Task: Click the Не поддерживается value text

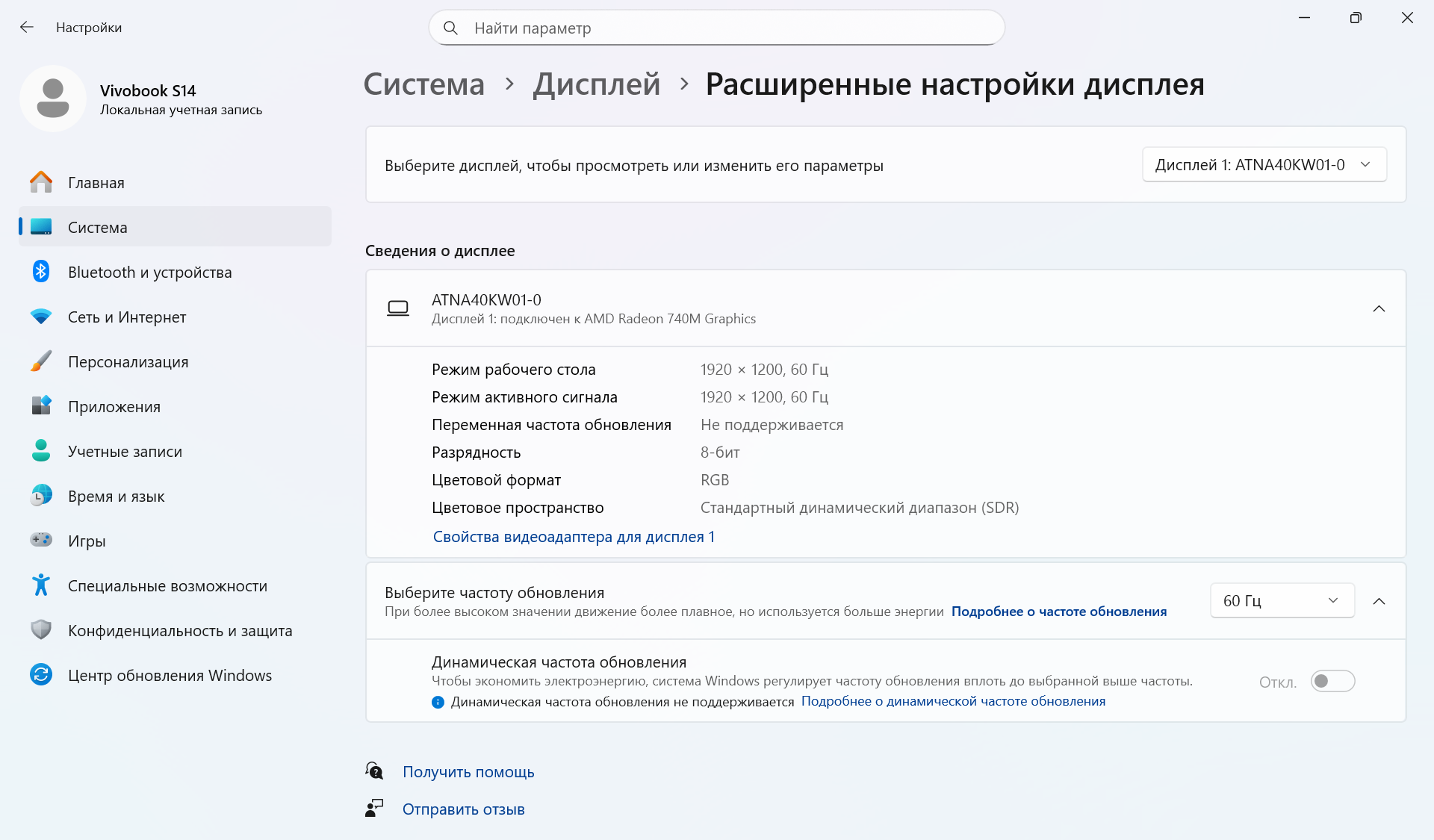Action: pyautogui.click(x=772, y=425)
